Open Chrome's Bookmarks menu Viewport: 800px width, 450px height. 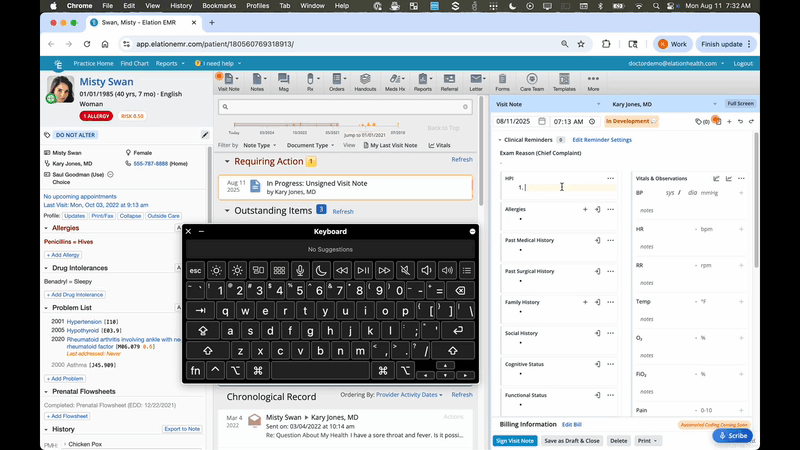pos(219,6)
